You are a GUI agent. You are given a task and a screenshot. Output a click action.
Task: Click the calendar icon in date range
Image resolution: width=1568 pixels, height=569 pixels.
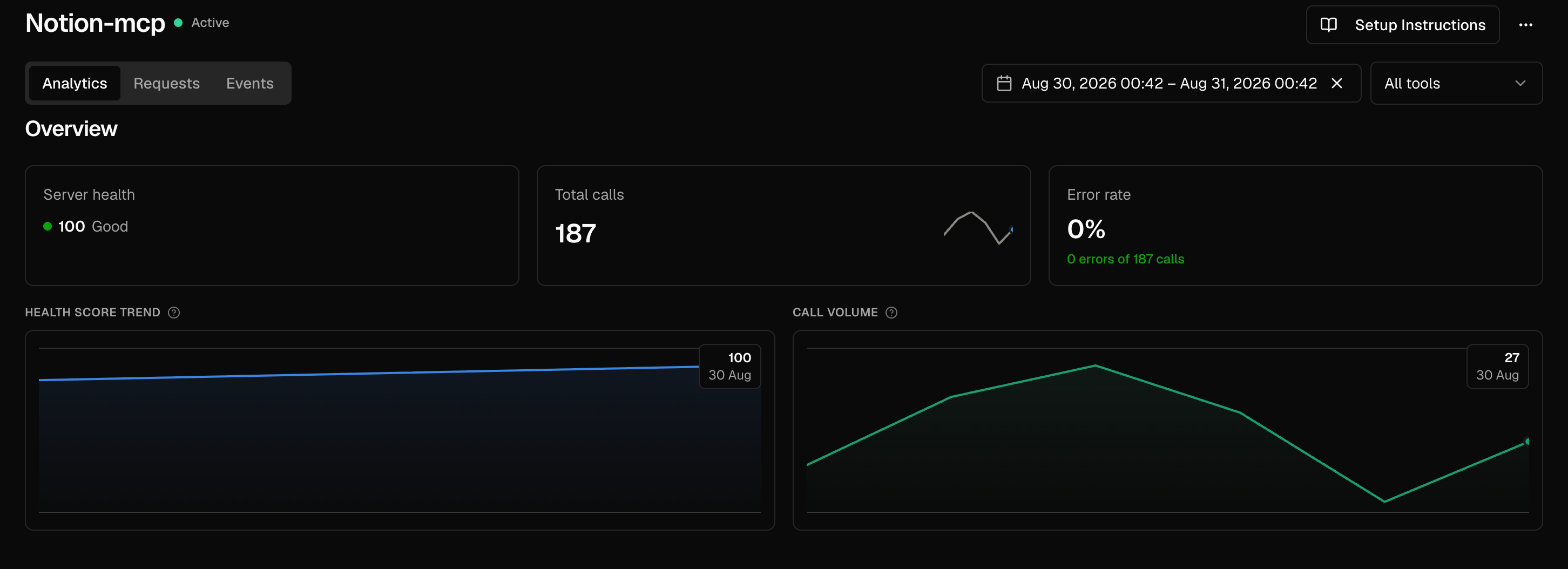tap(1004, 83)
